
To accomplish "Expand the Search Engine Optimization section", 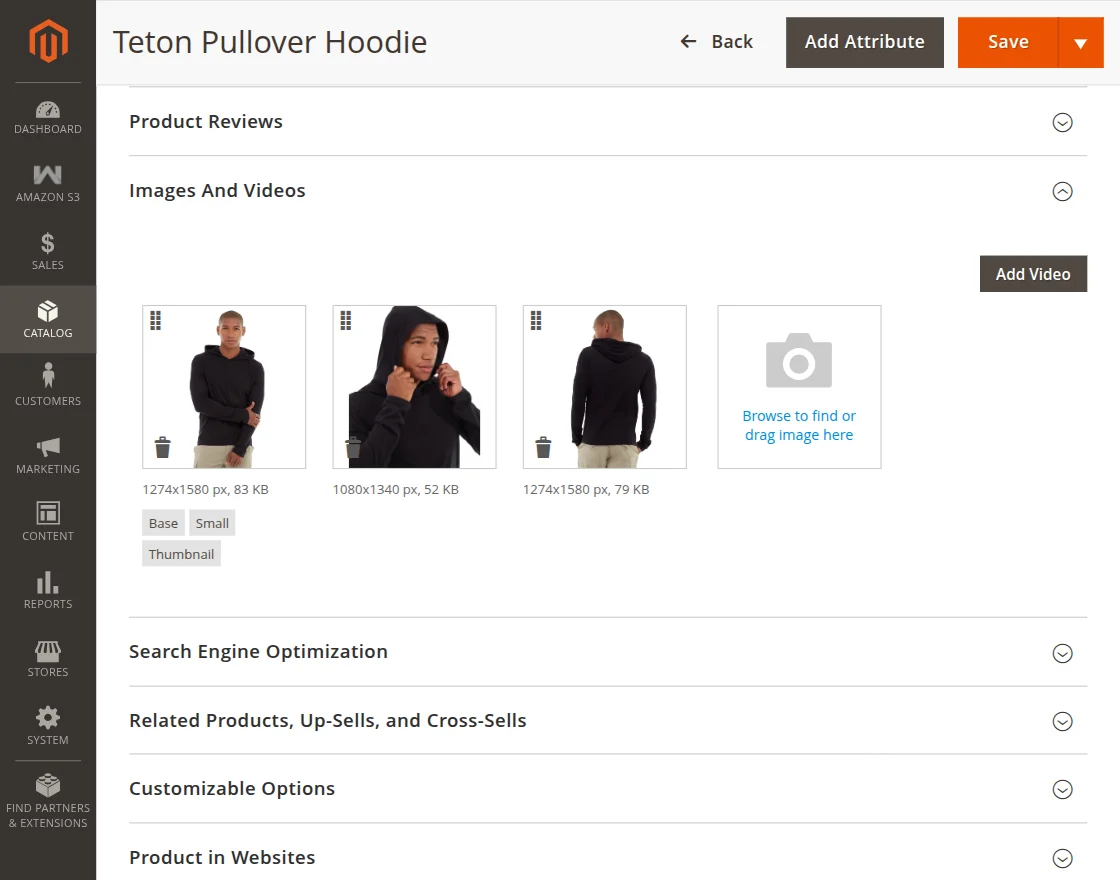I will (1062, 653).
